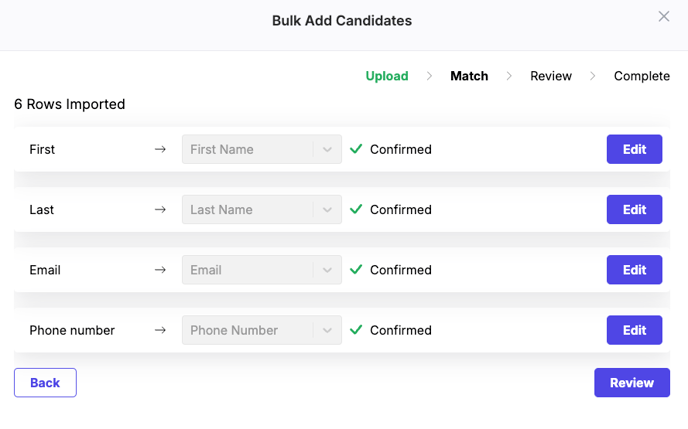
Task: Expand the First Name dropdown chevron
Action: [327, 150]
